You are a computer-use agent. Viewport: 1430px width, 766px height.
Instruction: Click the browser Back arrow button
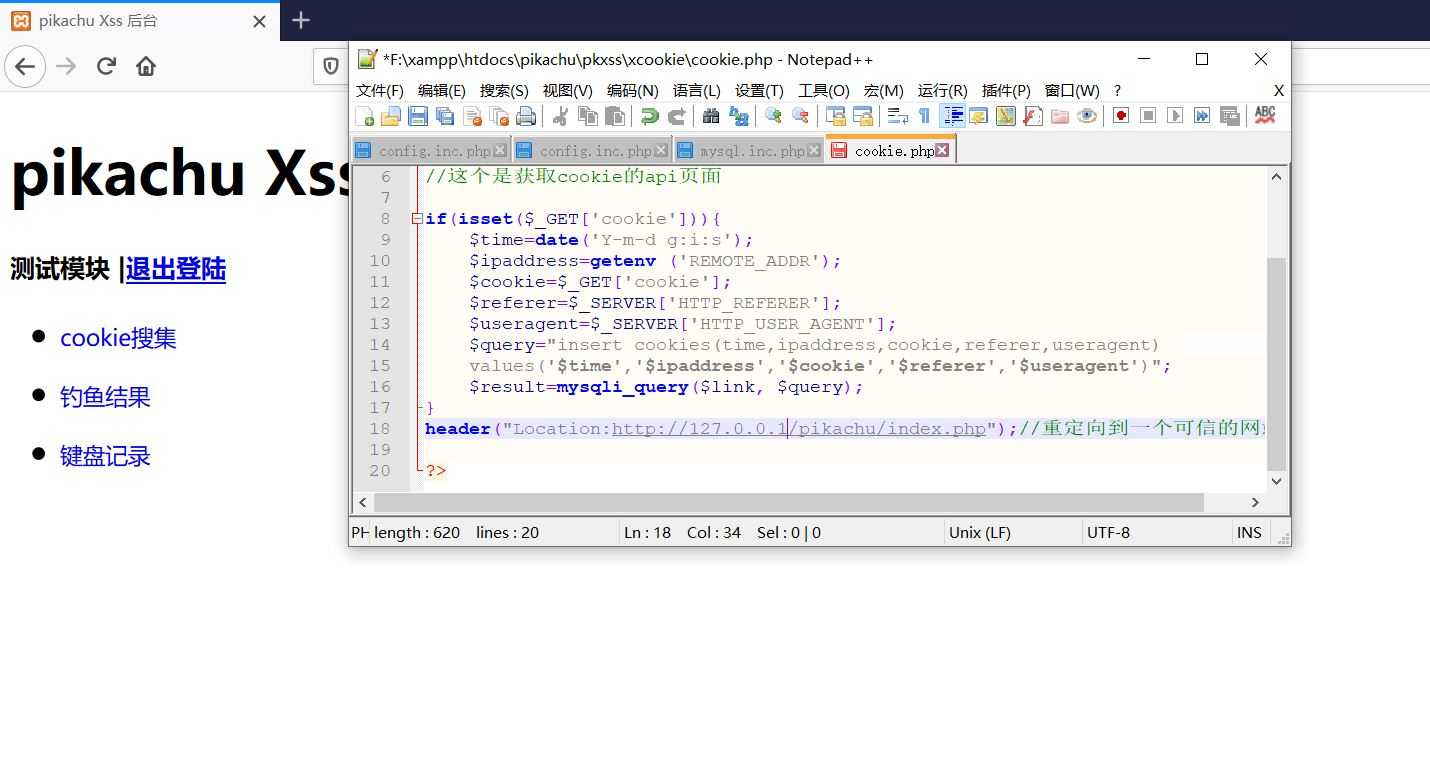coord(25,67)
